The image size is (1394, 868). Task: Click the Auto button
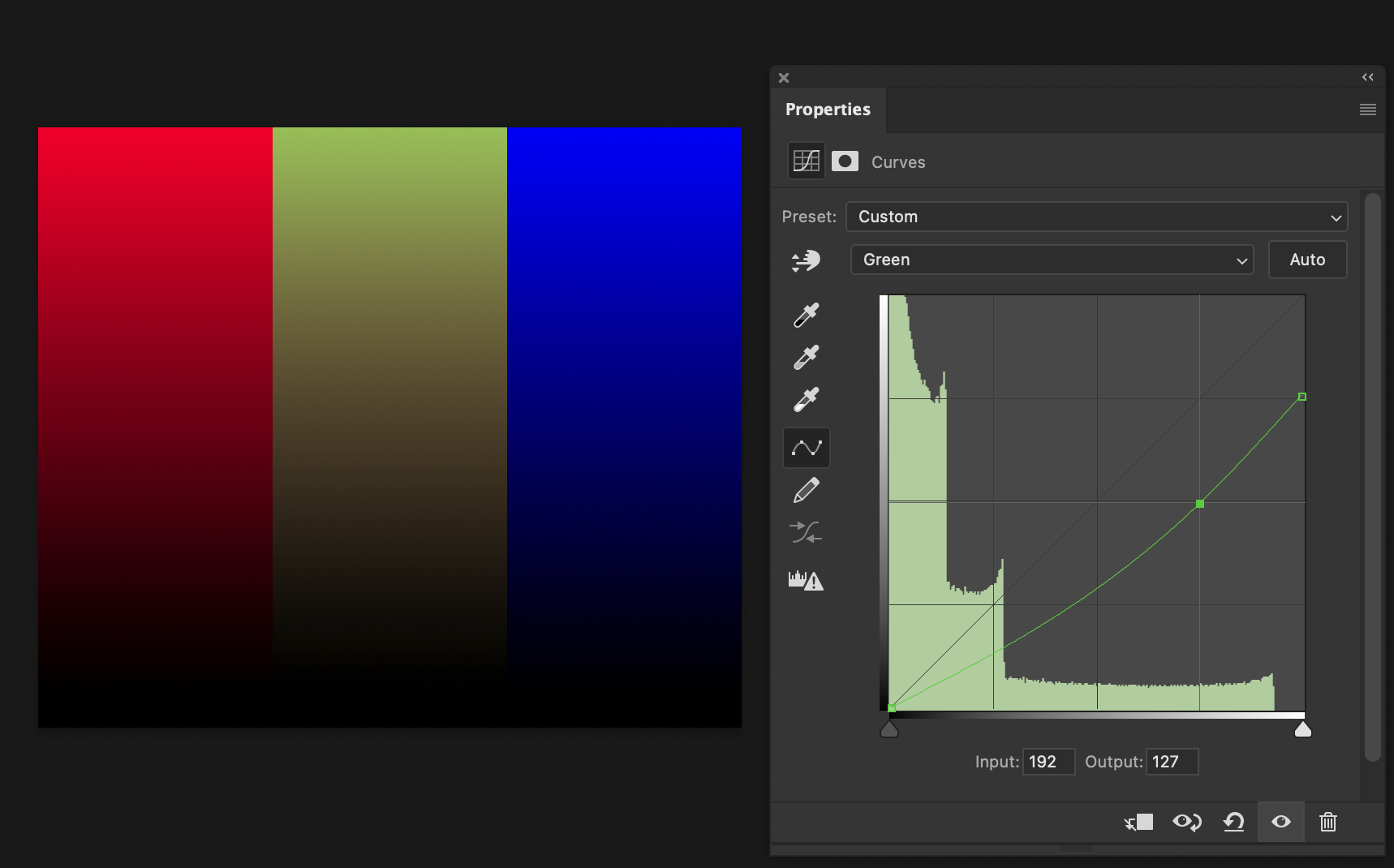pos(1307,260)
